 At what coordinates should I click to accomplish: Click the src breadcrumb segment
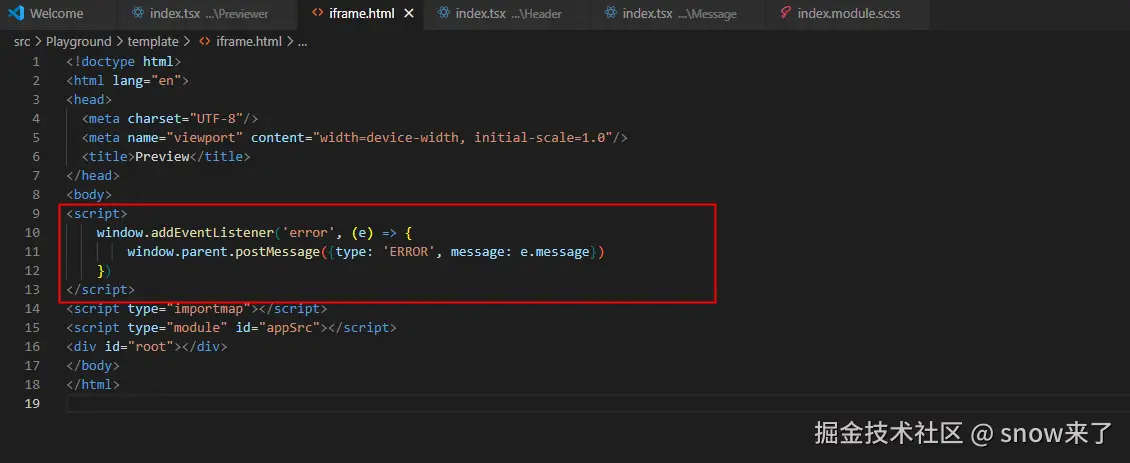click(x=22, y=41)
